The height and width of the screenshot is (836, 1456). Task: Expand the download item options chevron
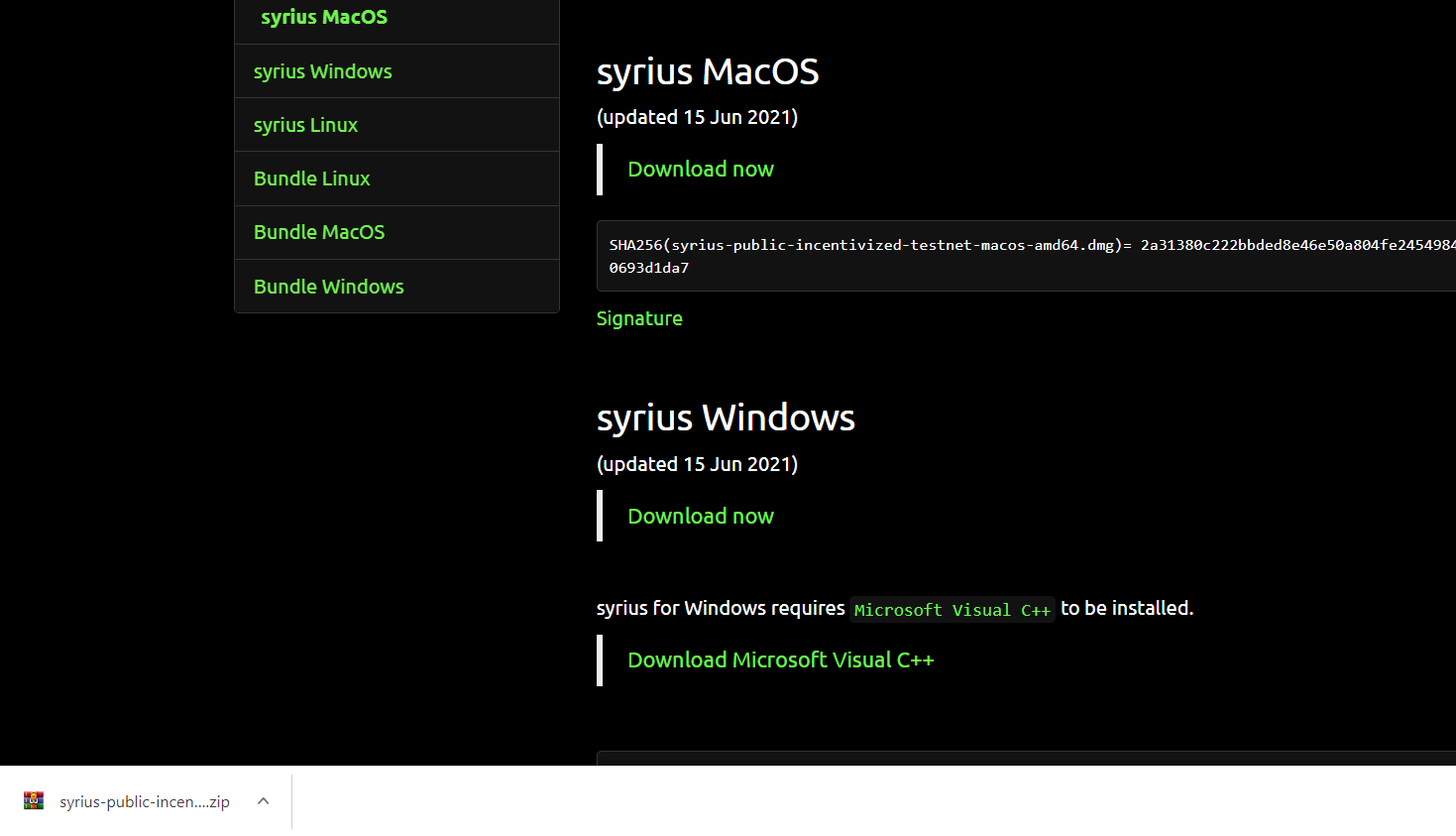click(x=263, y=801)
